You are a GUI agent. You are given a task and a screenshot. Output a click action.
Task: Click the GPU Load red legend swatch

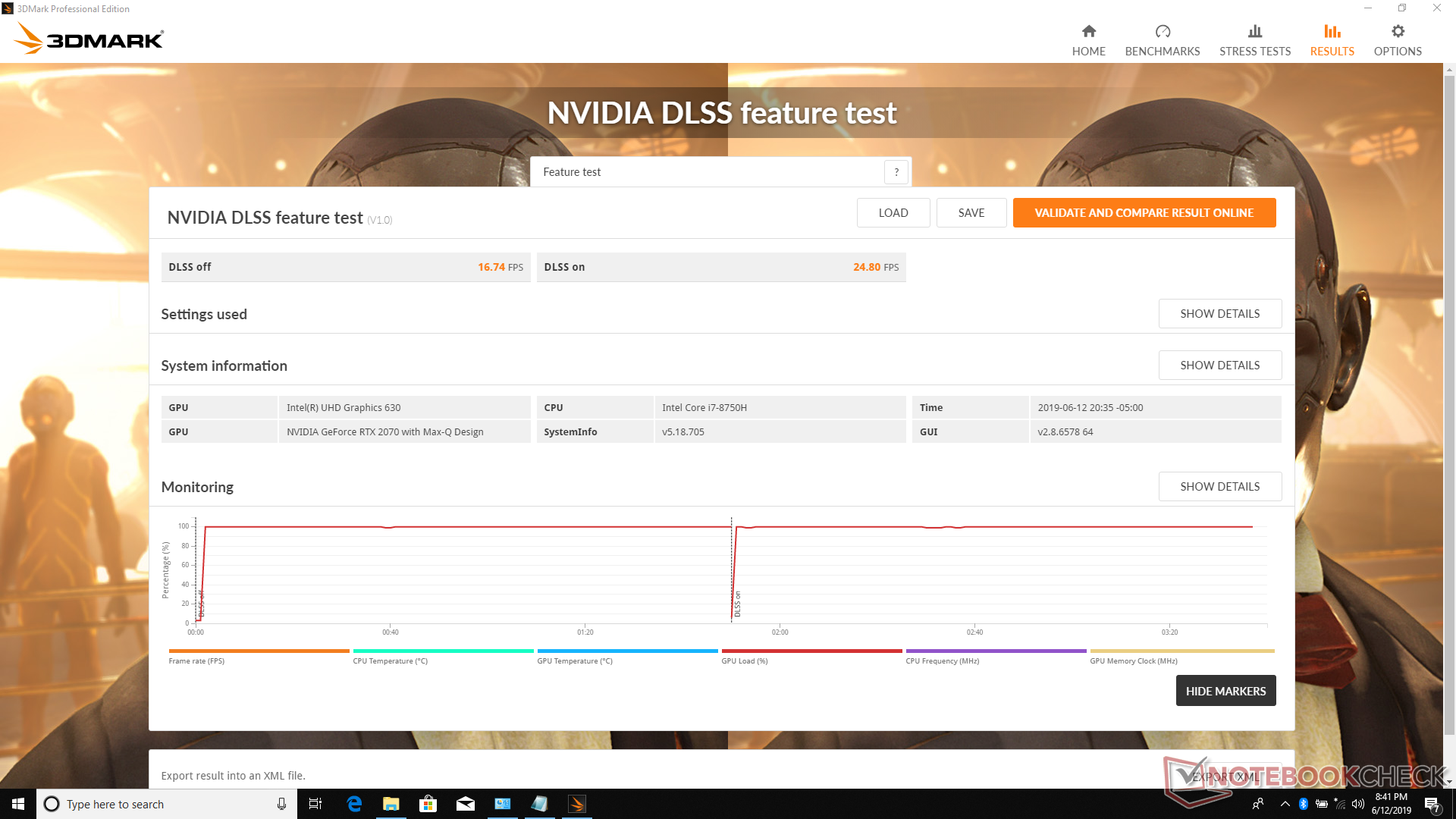pyautogui.click(x=811, y=651)
